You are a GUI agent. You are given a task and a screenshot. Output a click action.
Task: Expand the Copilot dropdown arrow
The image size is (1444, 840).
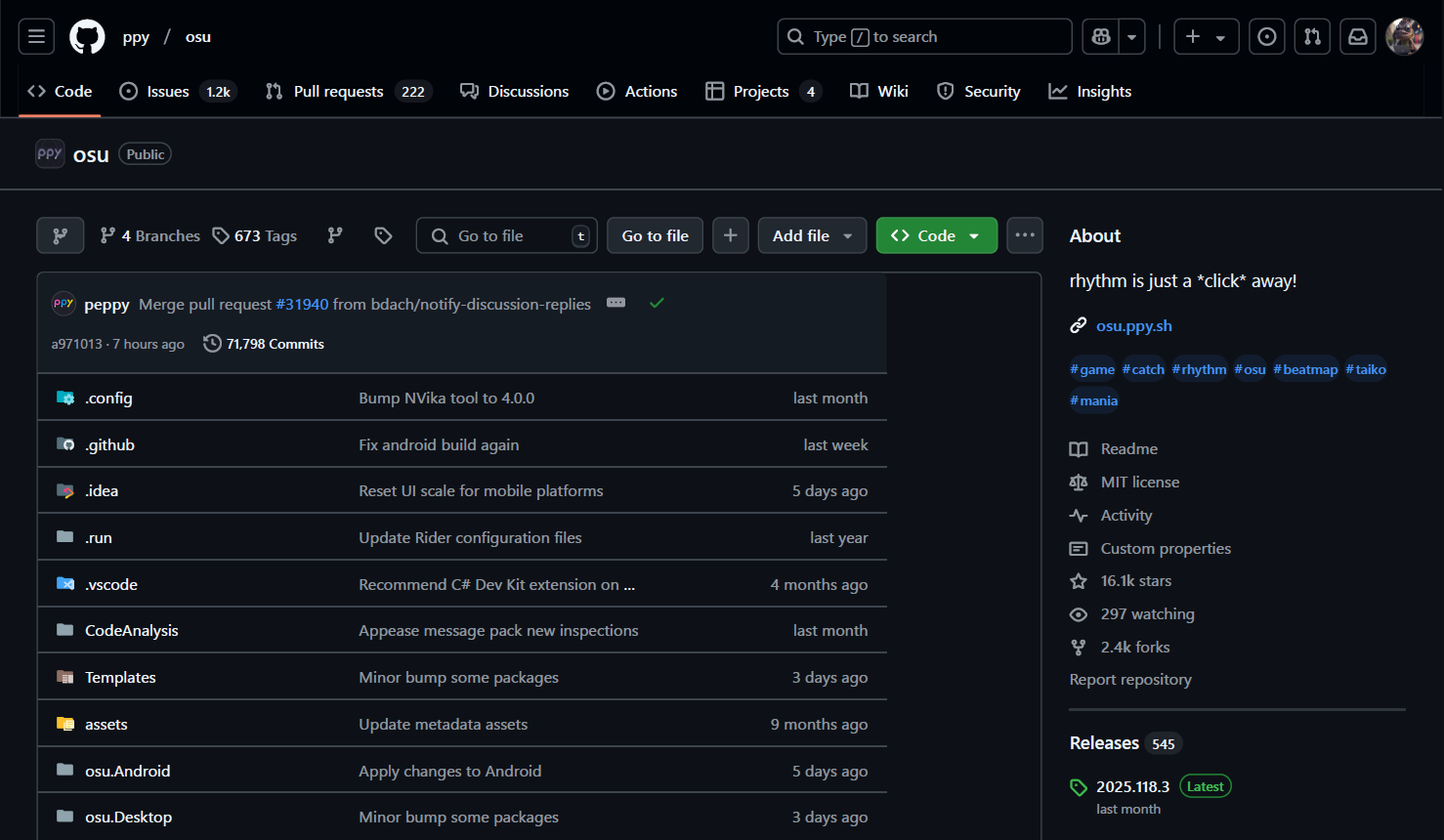[1131, 37]
